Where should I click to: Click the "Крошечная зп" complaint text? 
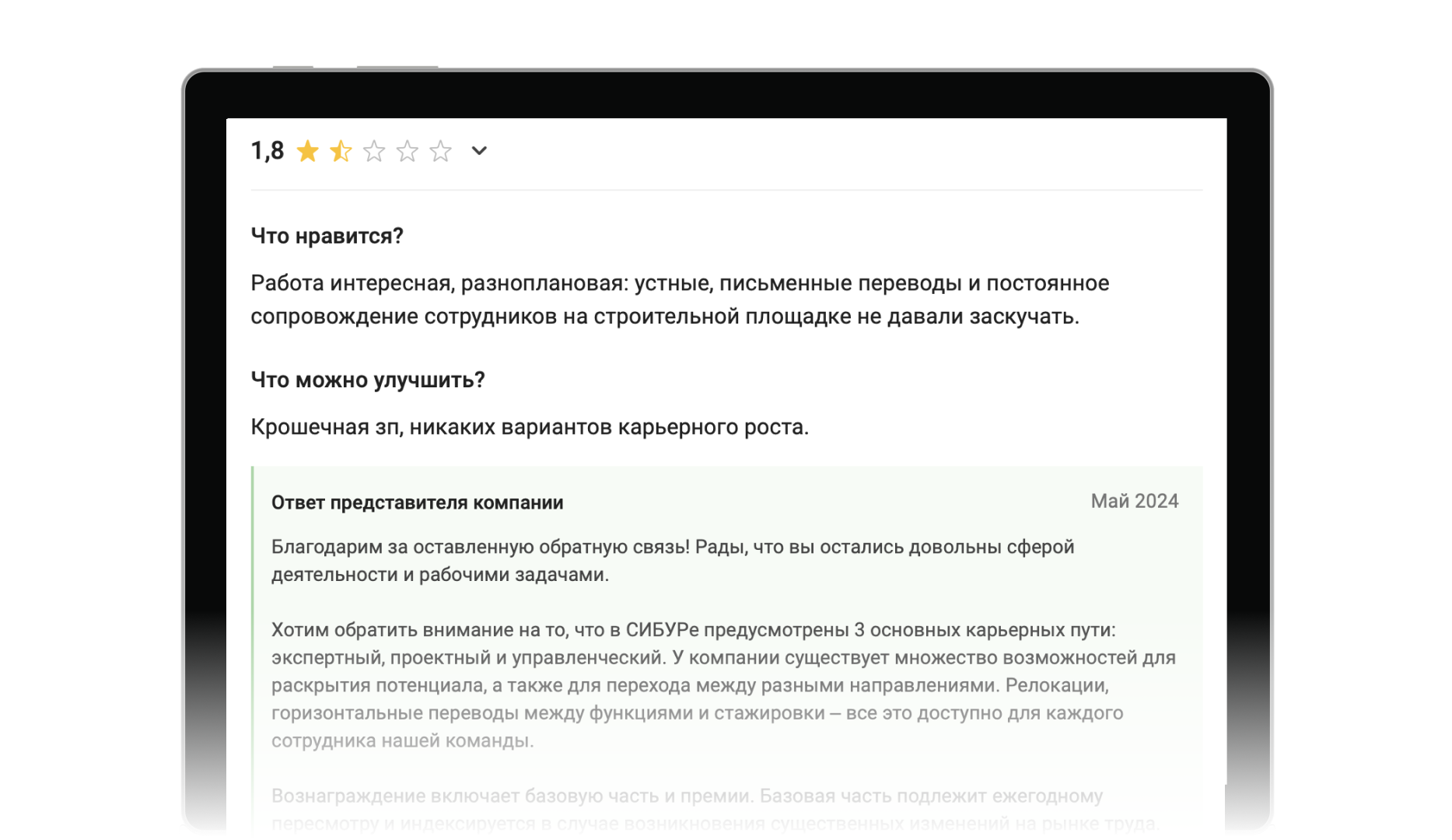pyautogui.click(x=529, y=427)
